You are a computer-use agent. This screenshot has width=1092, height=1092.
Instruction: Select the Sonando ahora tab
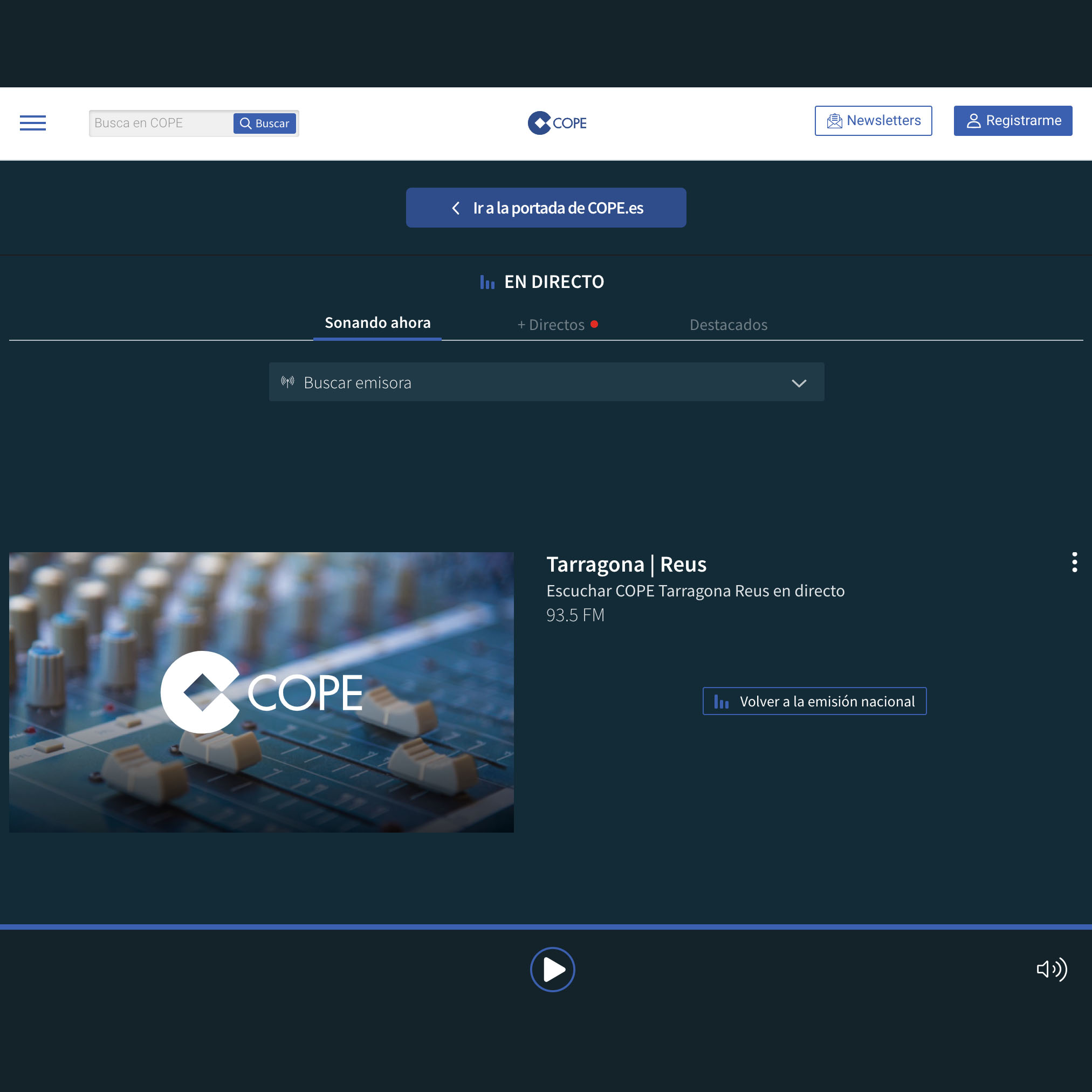pyautogui.click(x=377, y=324)
